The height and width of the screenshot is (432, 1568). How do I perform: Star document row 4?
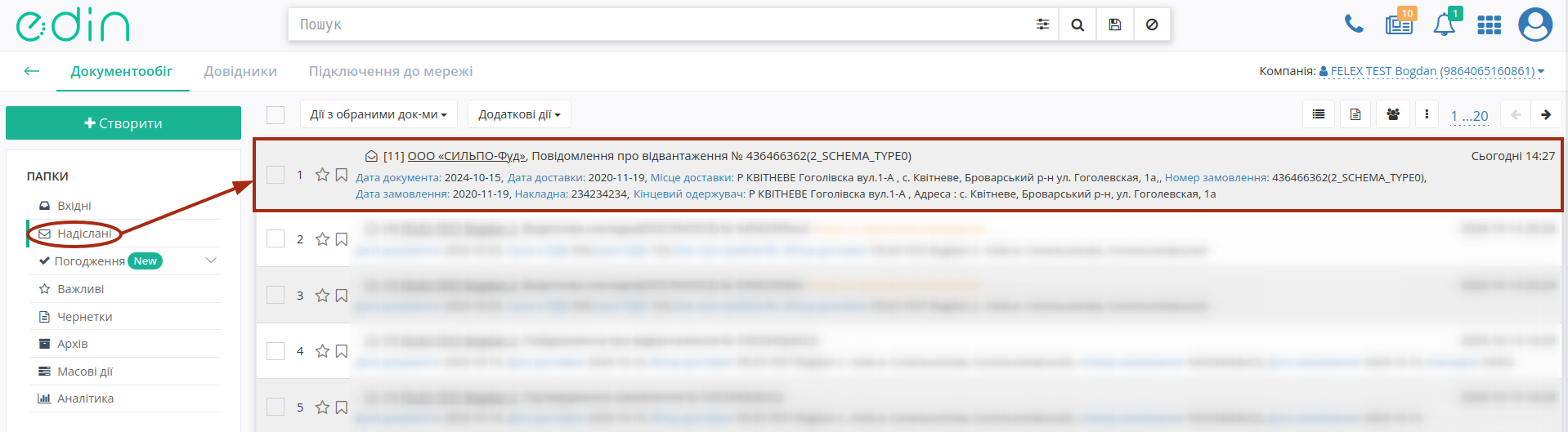(322, 351)
